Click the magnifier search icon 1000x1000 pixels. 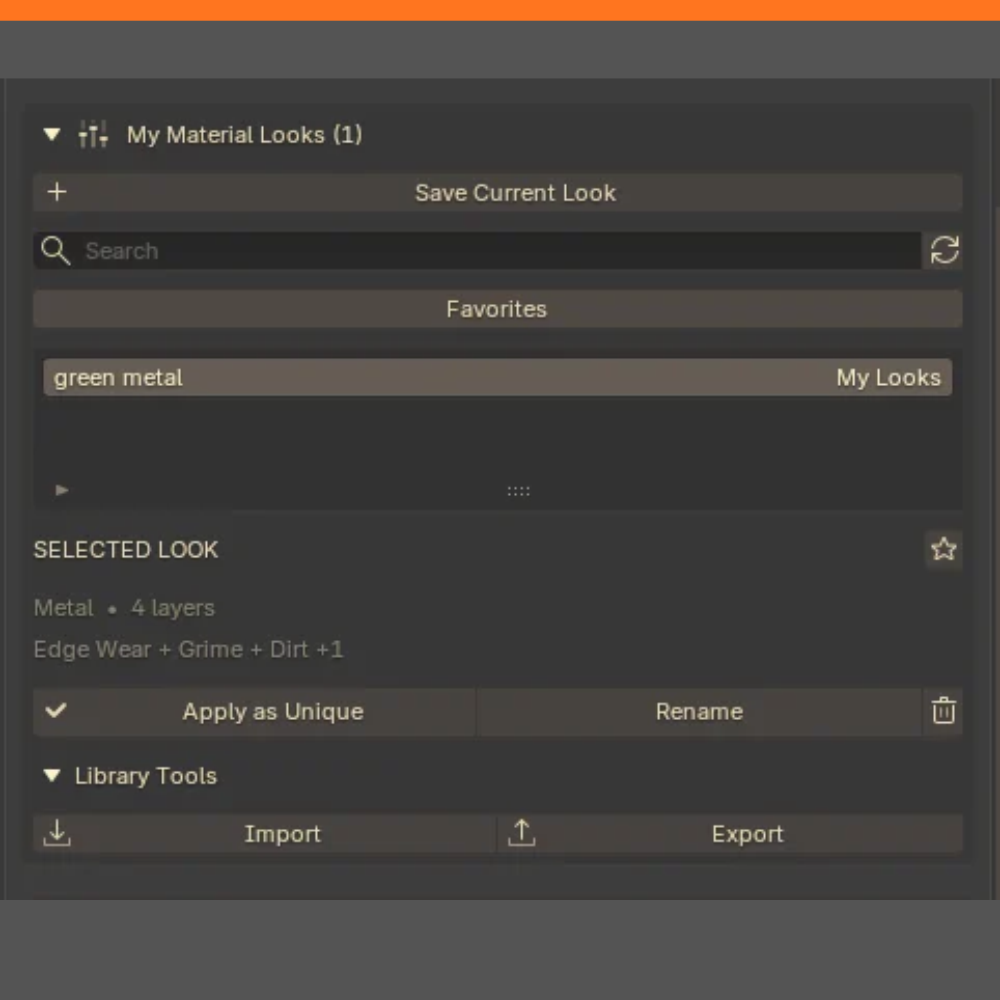click(55, 250)
